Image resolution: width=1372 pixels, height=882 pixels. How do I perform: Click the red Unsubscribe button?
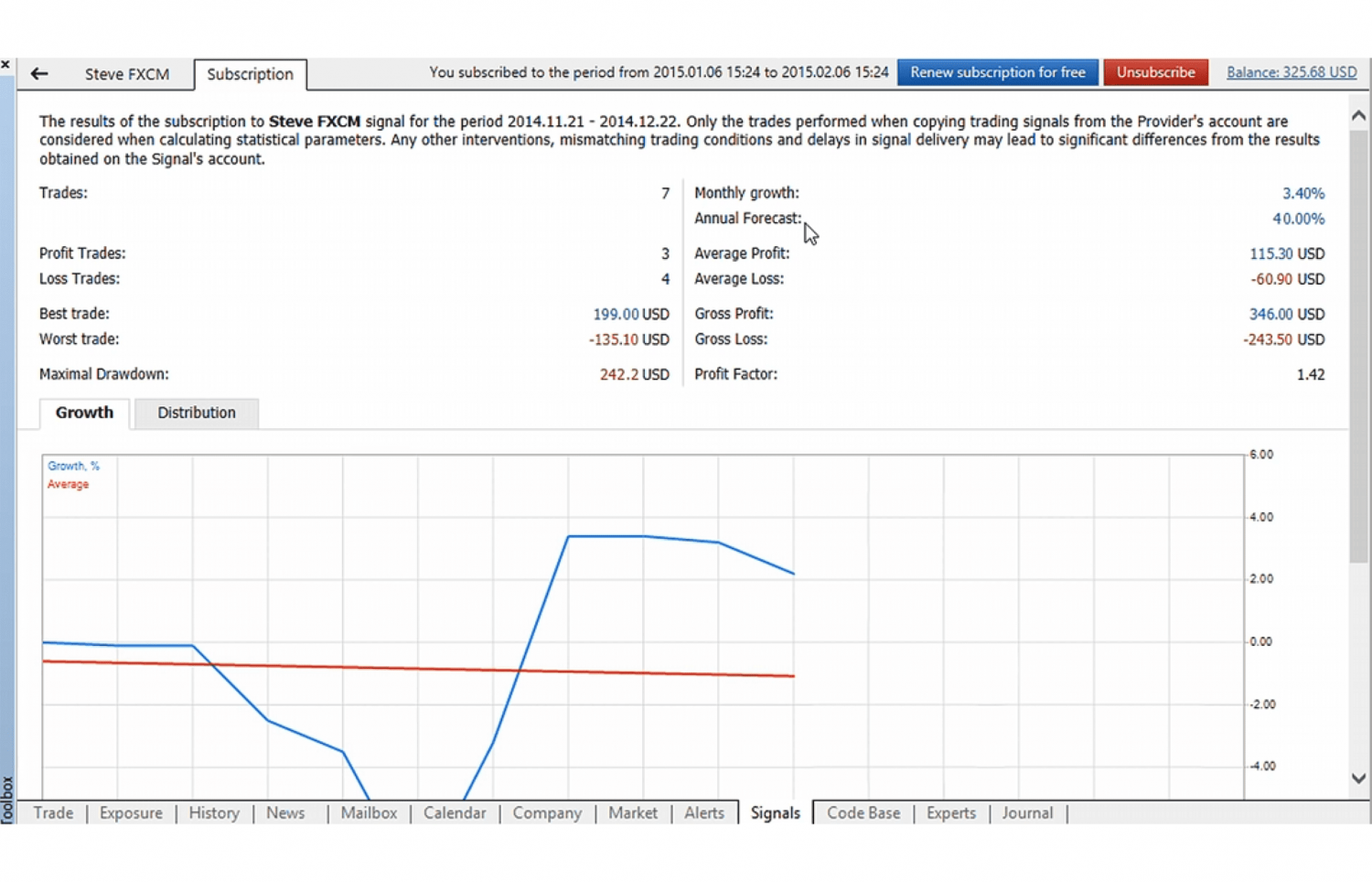coord(1155,72)
